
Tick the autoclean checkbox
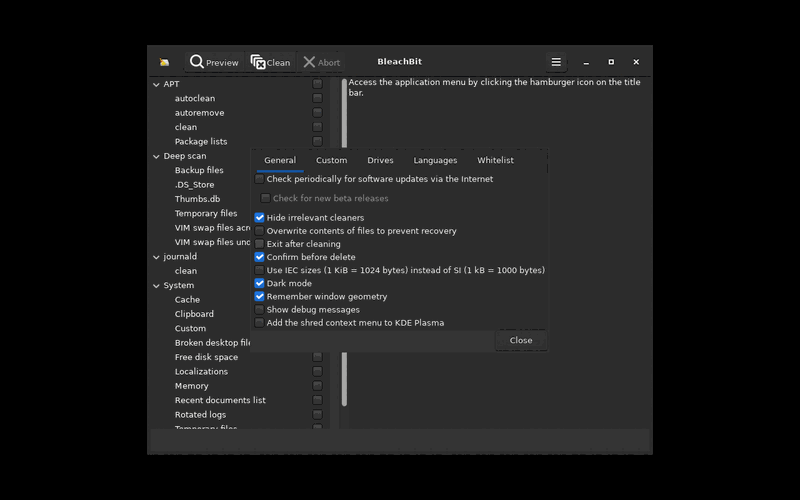click(317, 98)
